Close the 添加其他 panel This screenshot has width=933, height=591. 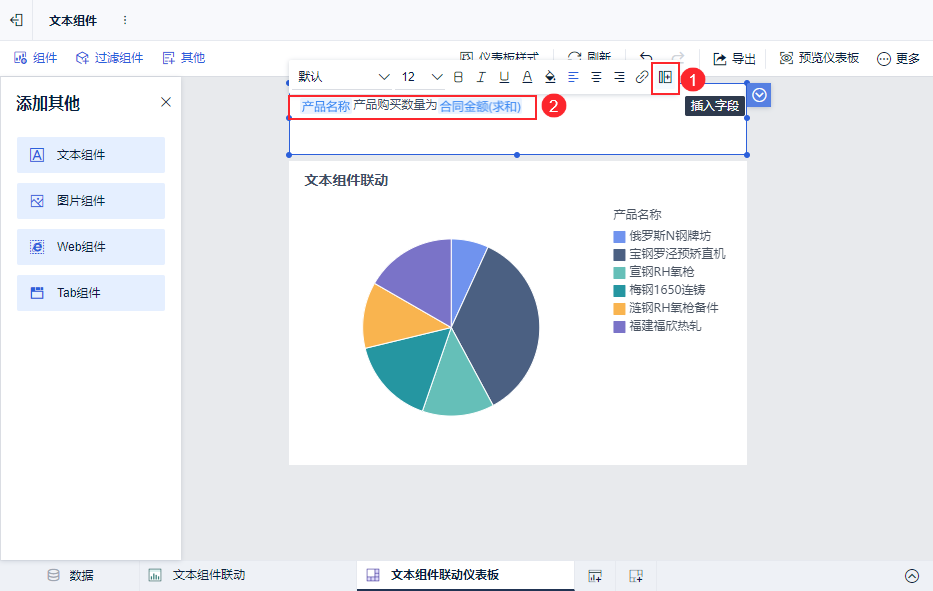(x=166, y=102)
